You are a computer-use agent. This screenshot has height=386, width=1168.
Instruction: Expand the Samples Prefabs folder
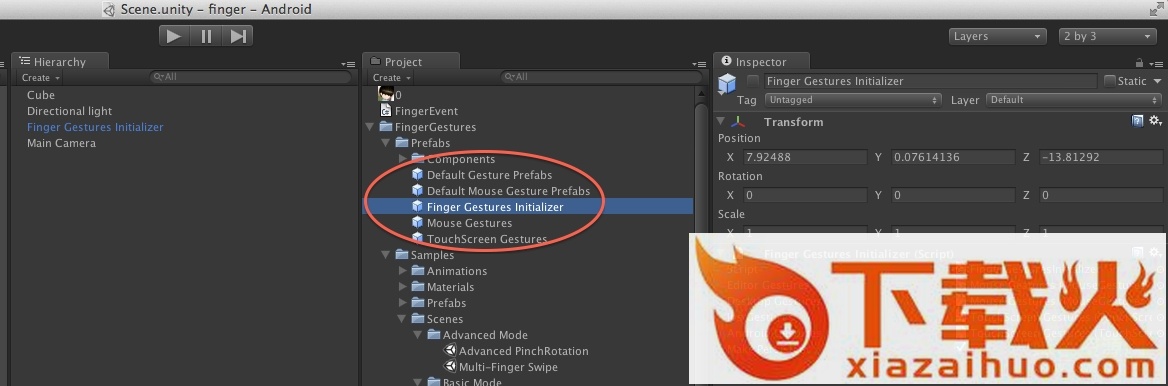tap(402, 303)
